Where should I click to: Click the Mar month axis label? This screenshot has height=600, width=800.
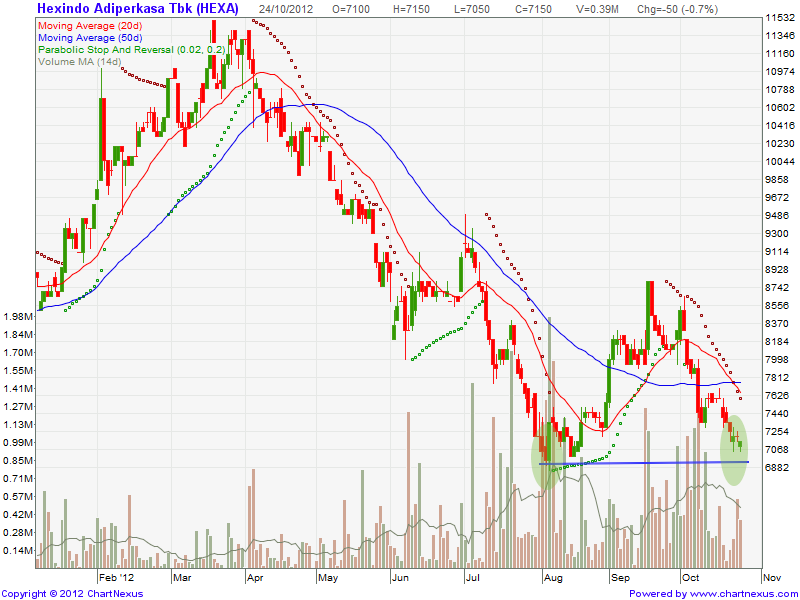tap(182, 578)
